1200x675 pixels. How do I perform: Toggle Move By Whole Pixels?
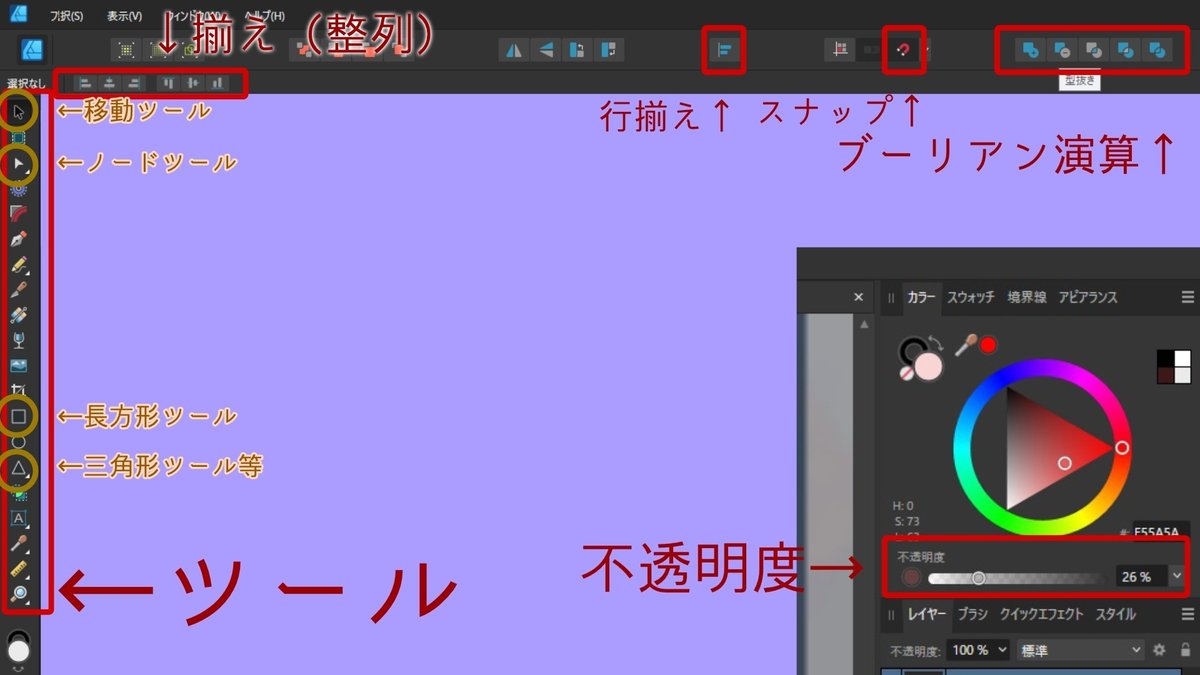pyautogui.click(x=872, y=49)
